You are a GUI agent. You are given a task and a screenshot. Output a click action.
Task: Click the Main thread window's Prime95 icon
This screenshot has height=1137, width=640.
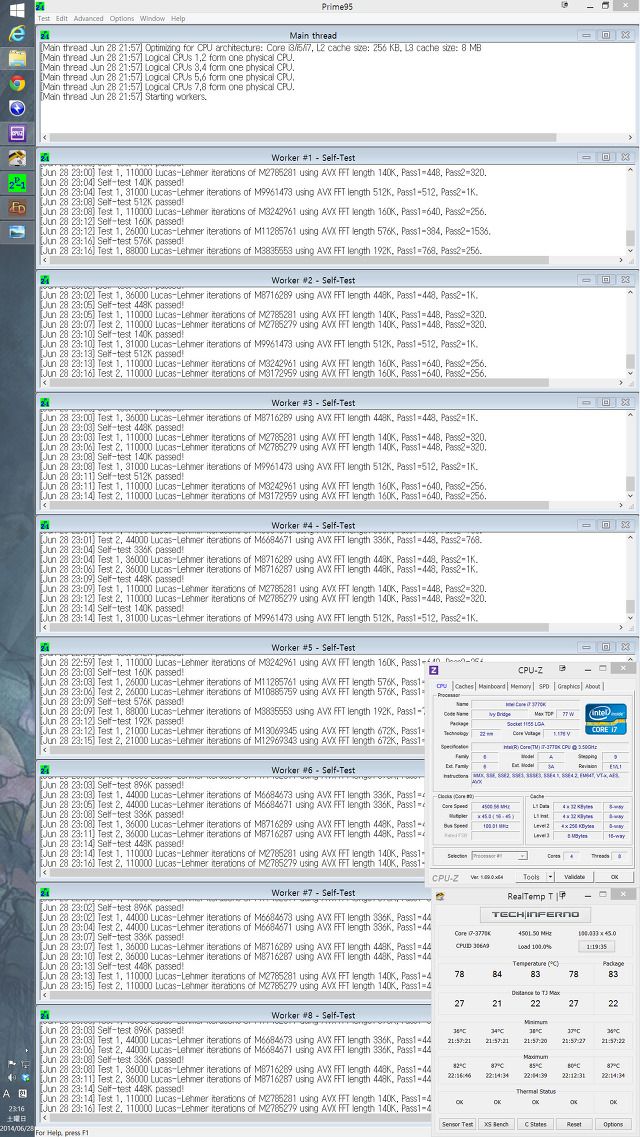pos(45,35)
